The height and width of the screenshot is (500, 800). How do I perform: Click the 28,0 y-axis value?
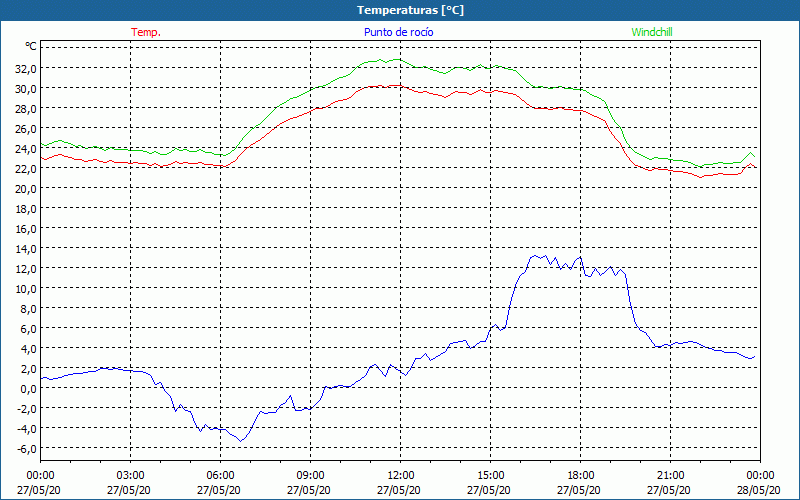[x=27, y=108]
